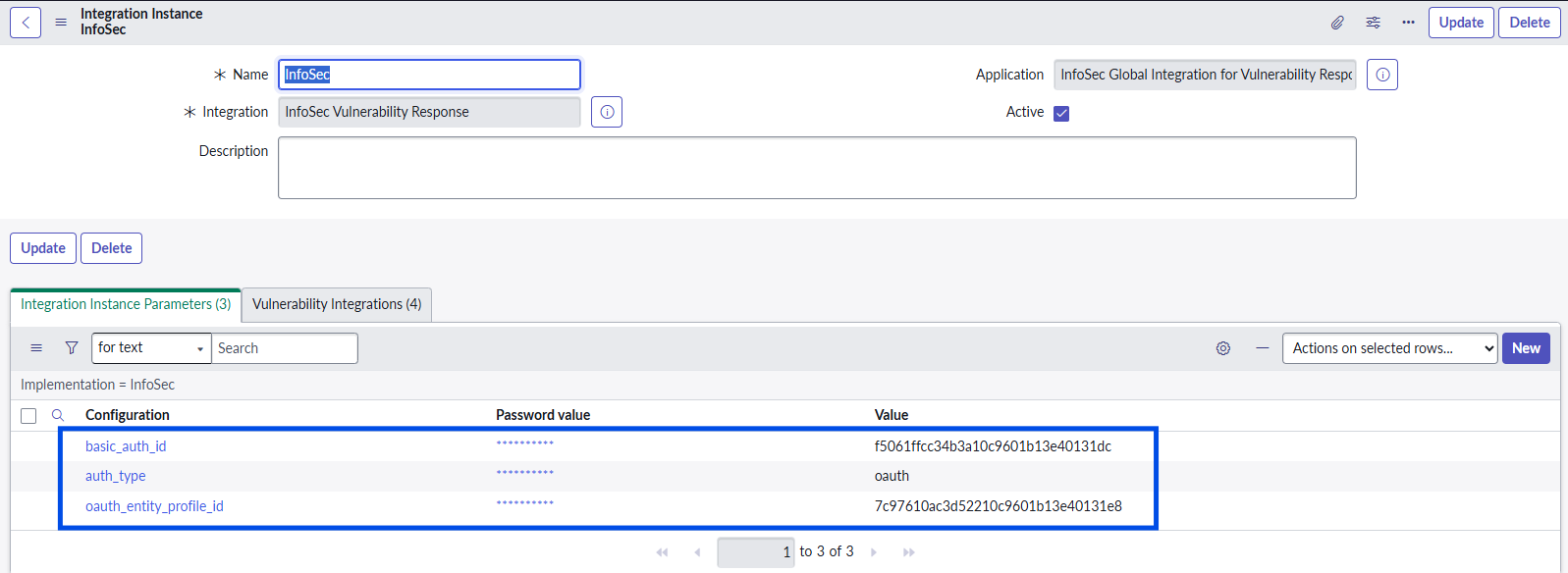Click the header Delete button

[1530, 23]
